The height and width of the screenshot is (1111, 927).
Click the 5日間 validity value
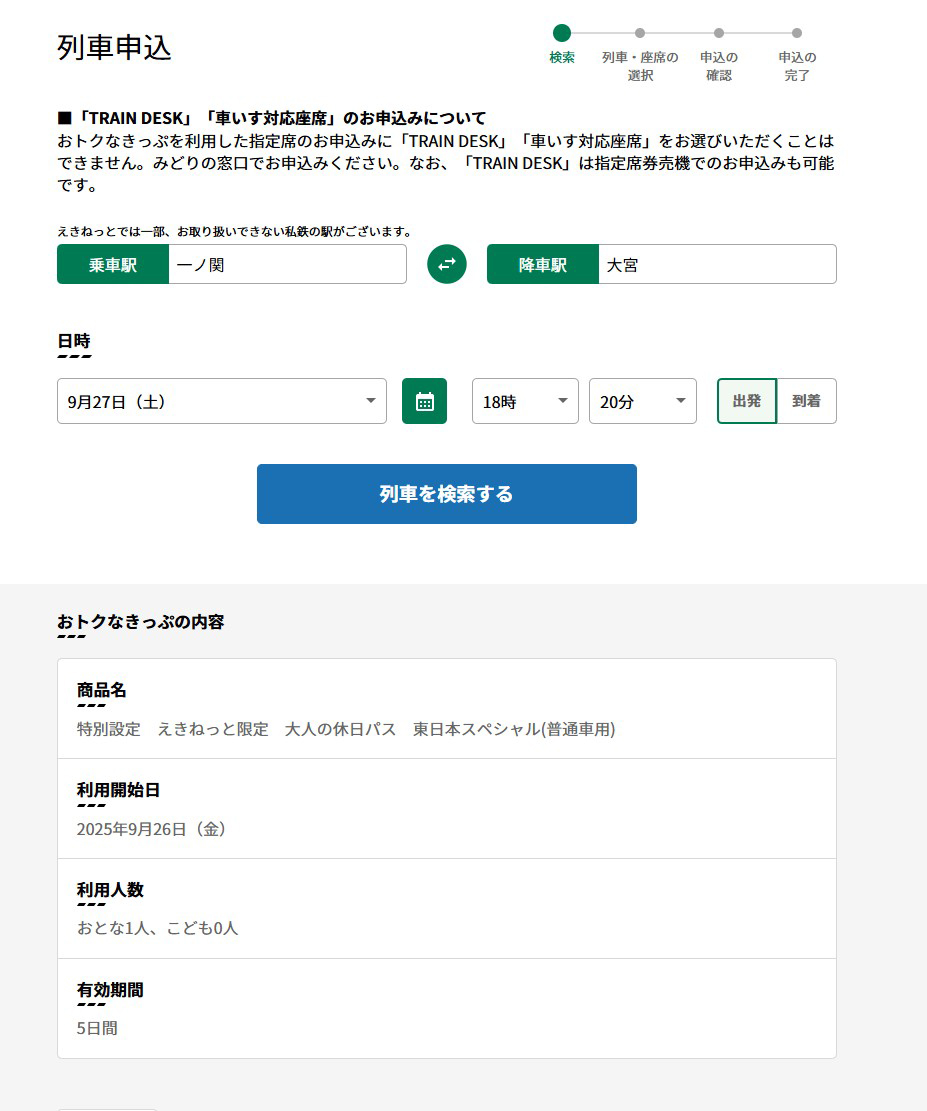[97, 1028]
